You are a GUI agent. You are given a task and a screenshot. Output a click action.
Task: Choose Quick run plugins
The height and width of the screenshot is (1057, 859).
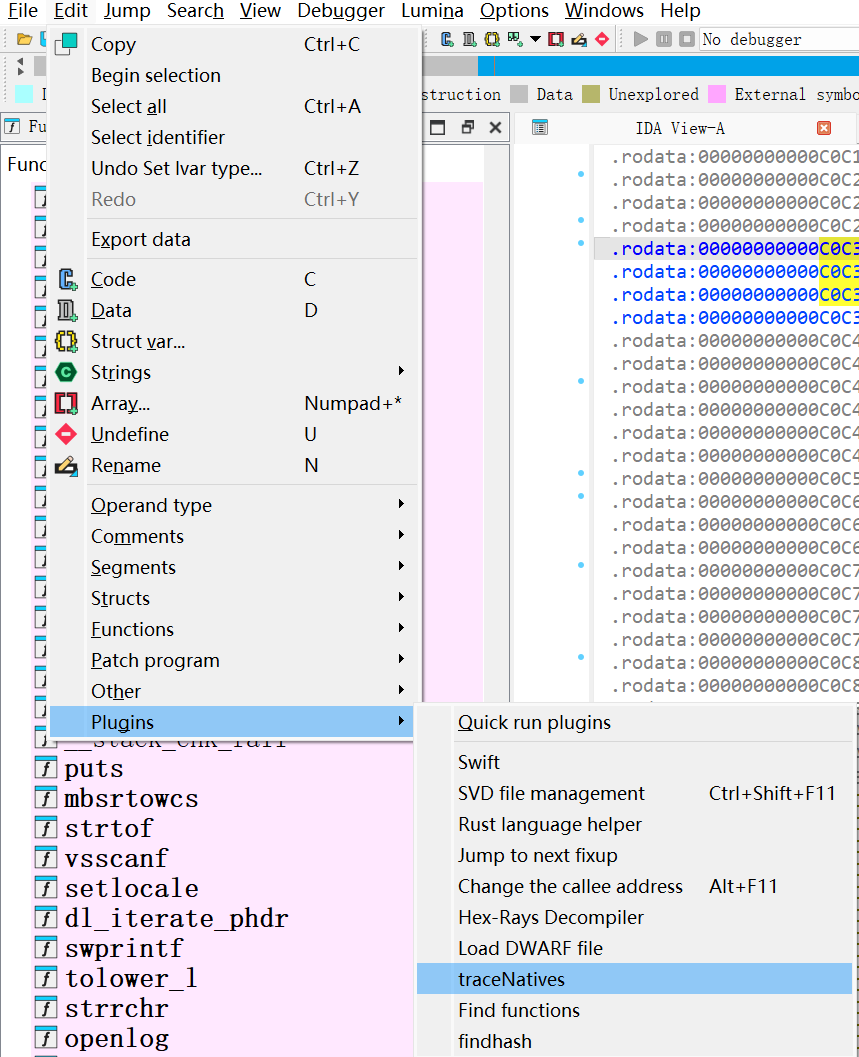(634, 722)
